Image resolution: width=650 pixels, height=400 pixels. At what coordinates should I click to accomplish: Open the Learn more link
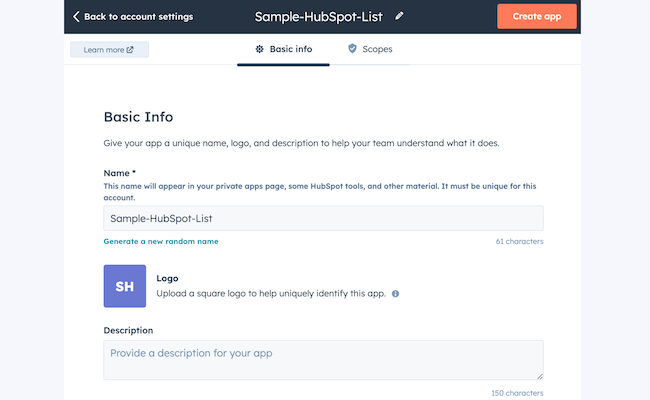click(x=109, y=50)
